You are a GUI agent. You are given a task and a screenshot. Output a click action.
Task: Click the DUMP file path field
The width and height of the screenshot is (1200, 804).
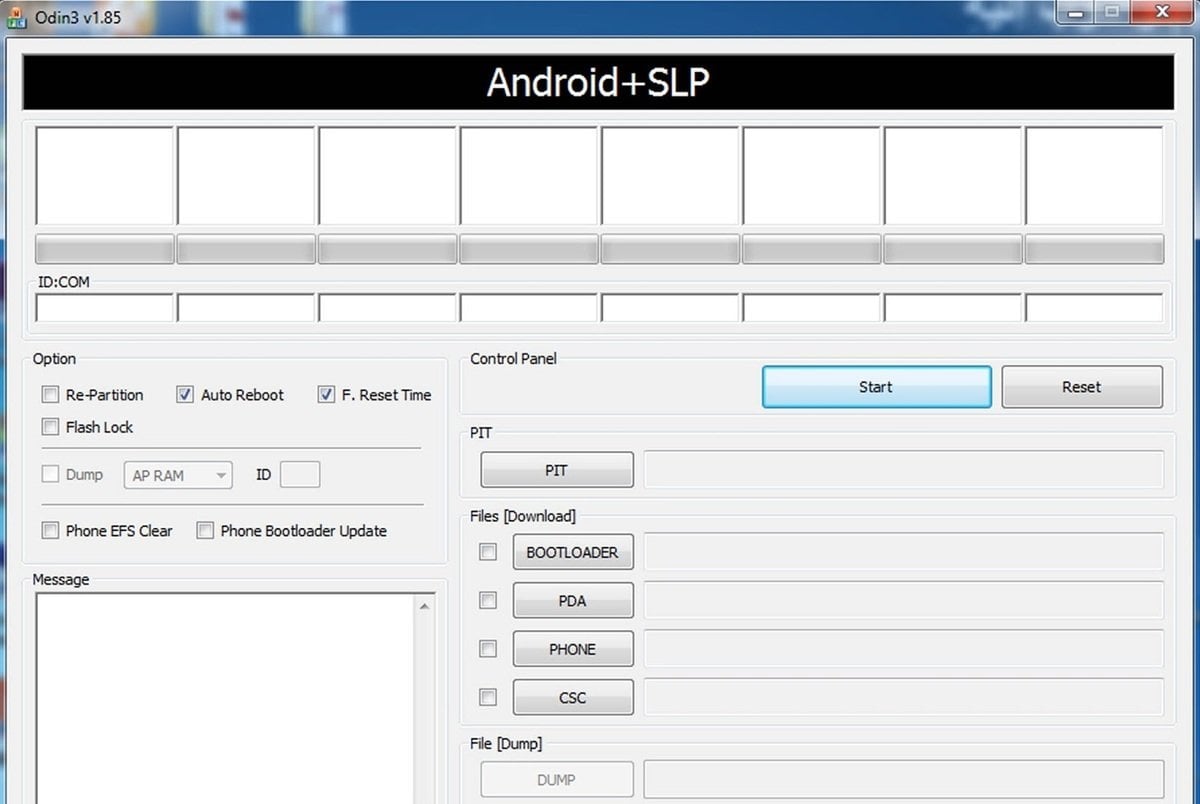pos(904,780)
